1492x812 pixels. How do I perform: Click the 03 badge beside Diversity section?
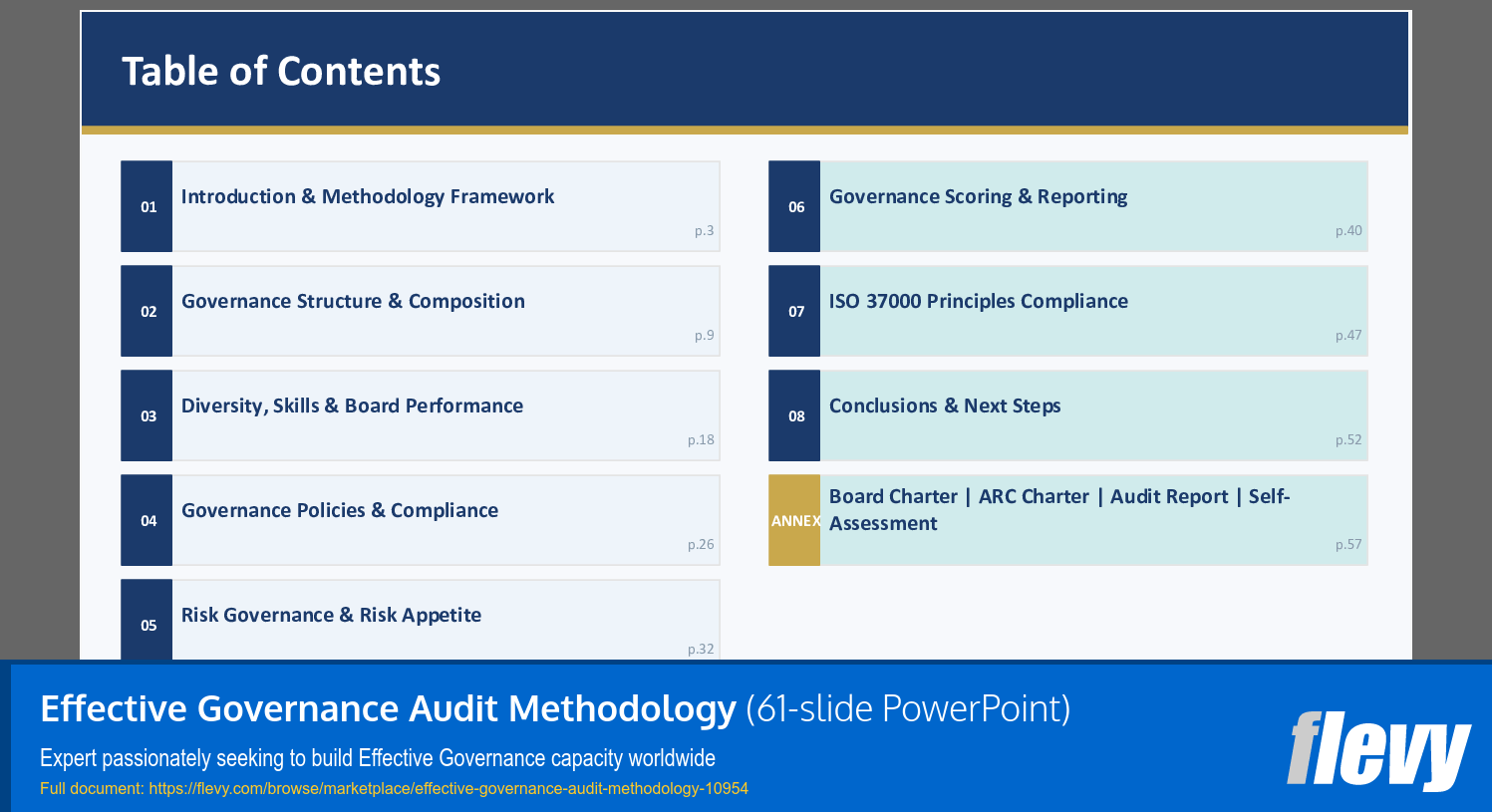point(147,415)
